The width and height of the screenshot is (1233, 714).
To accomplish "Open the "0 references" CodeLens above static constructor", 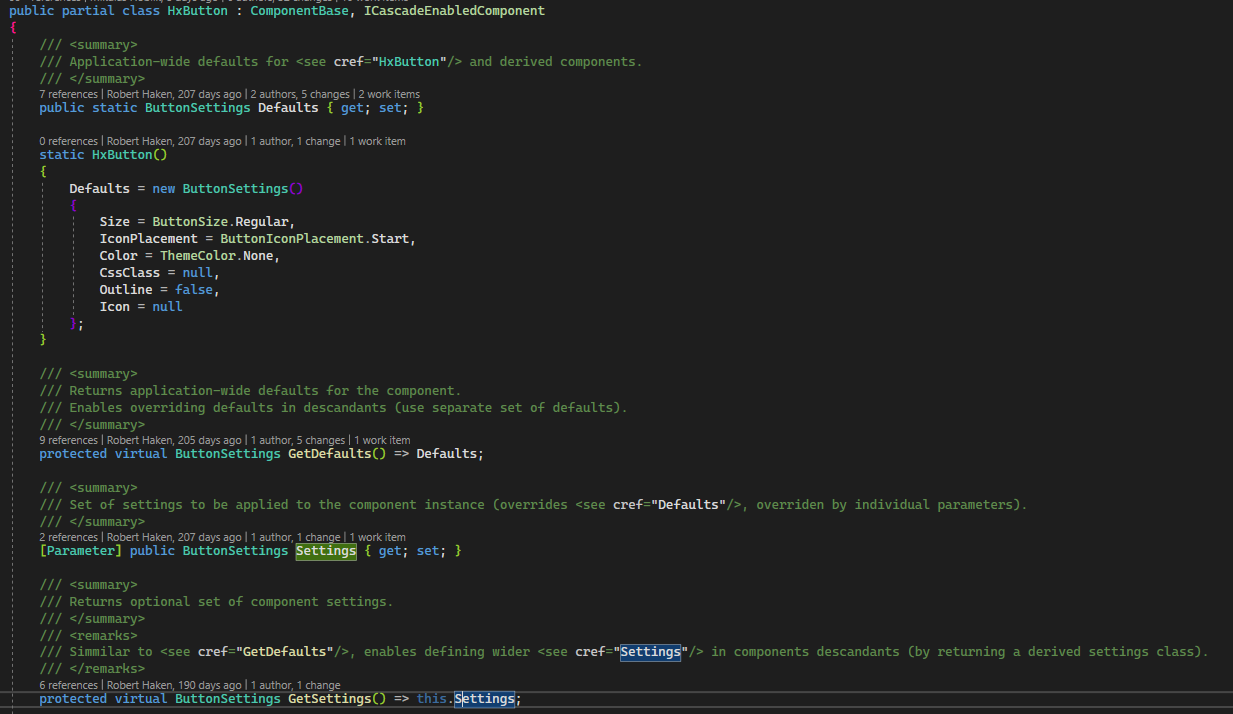I will tap(70, 141).
